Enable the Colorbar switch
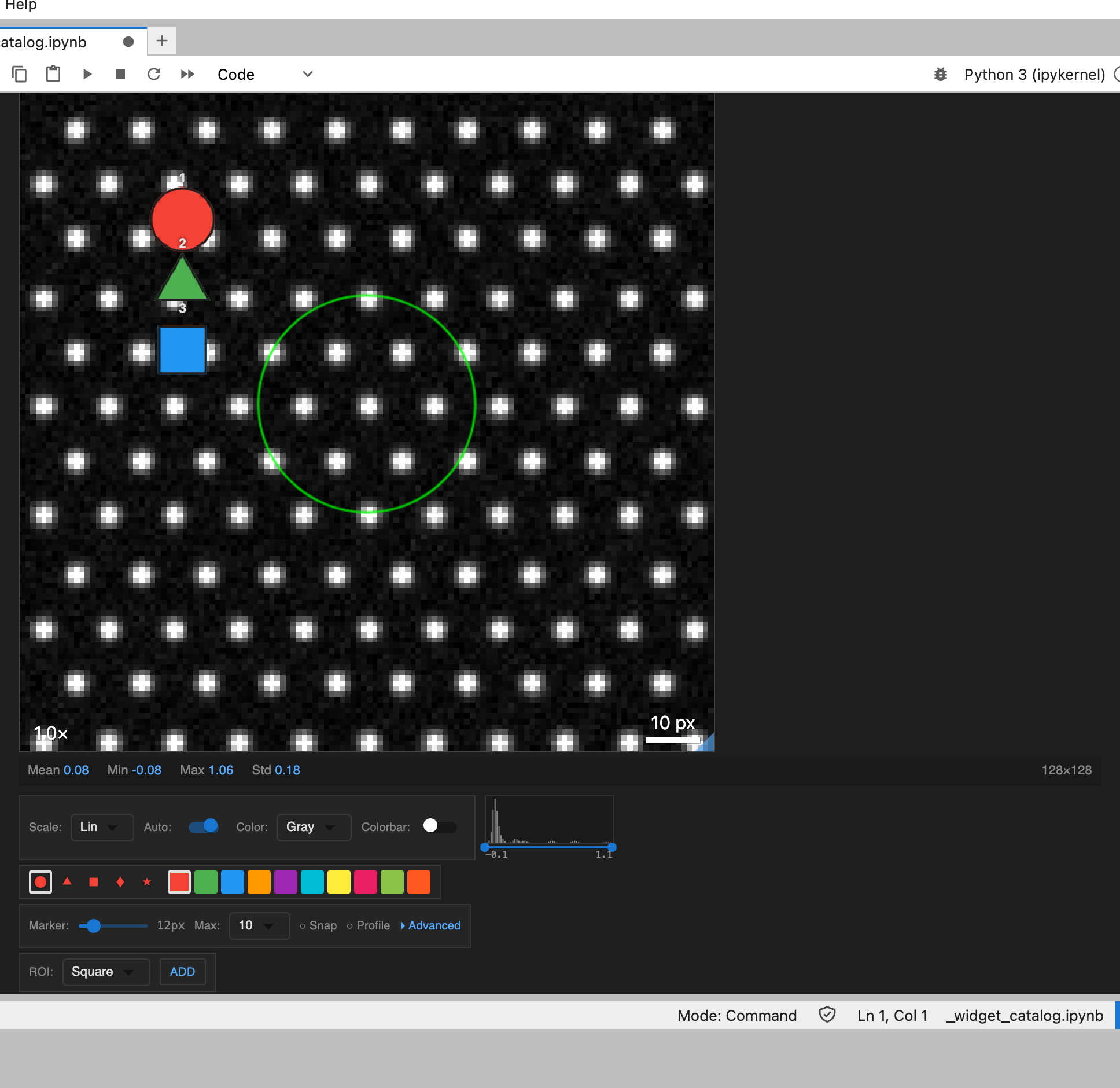 [440, 826]
